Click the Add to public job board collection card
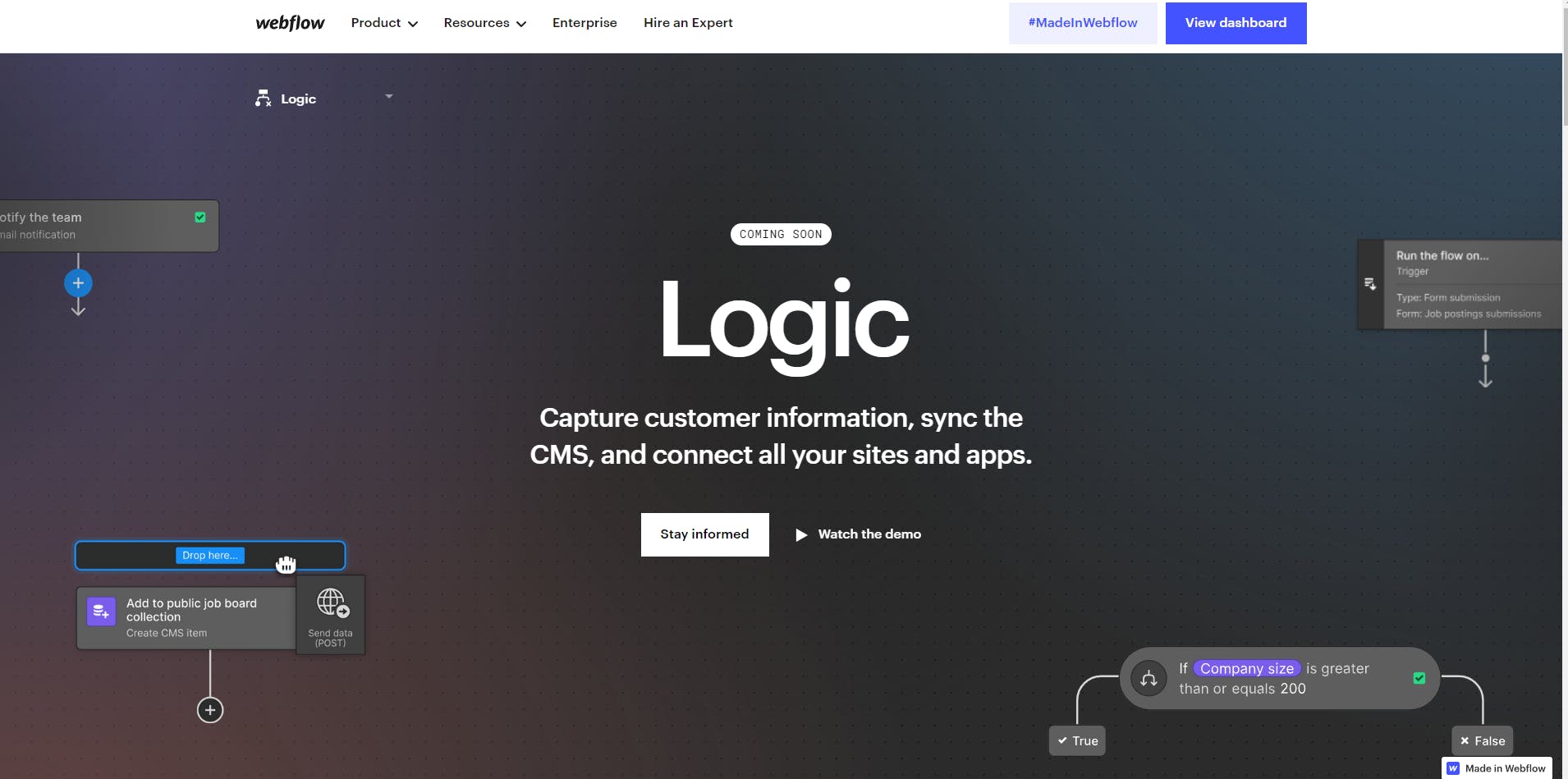This screenshot has width=1568, height=779. [x=186, y=618]
